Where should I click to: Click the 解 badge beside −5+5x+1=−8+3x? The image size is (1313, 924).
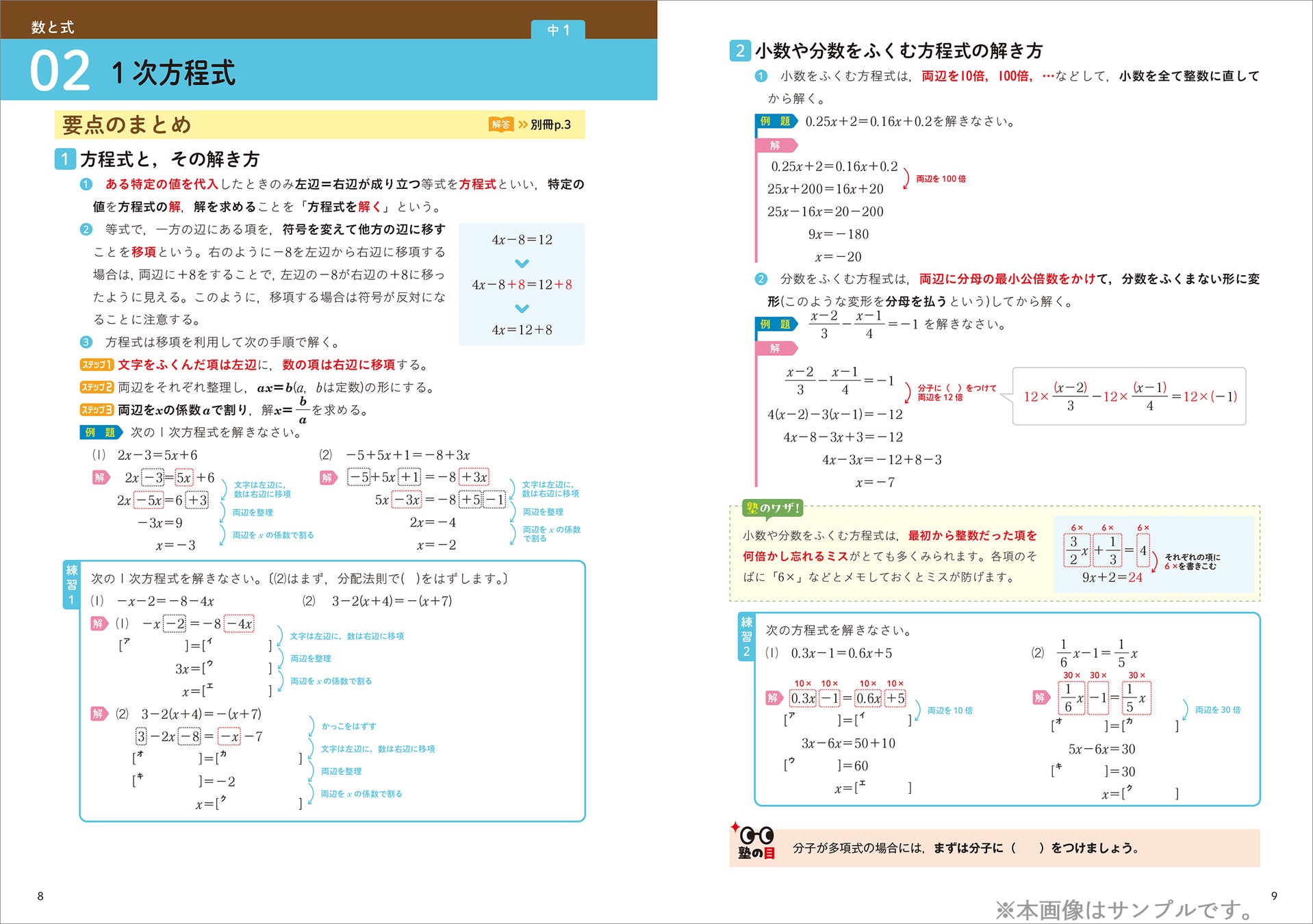[328, 477]
